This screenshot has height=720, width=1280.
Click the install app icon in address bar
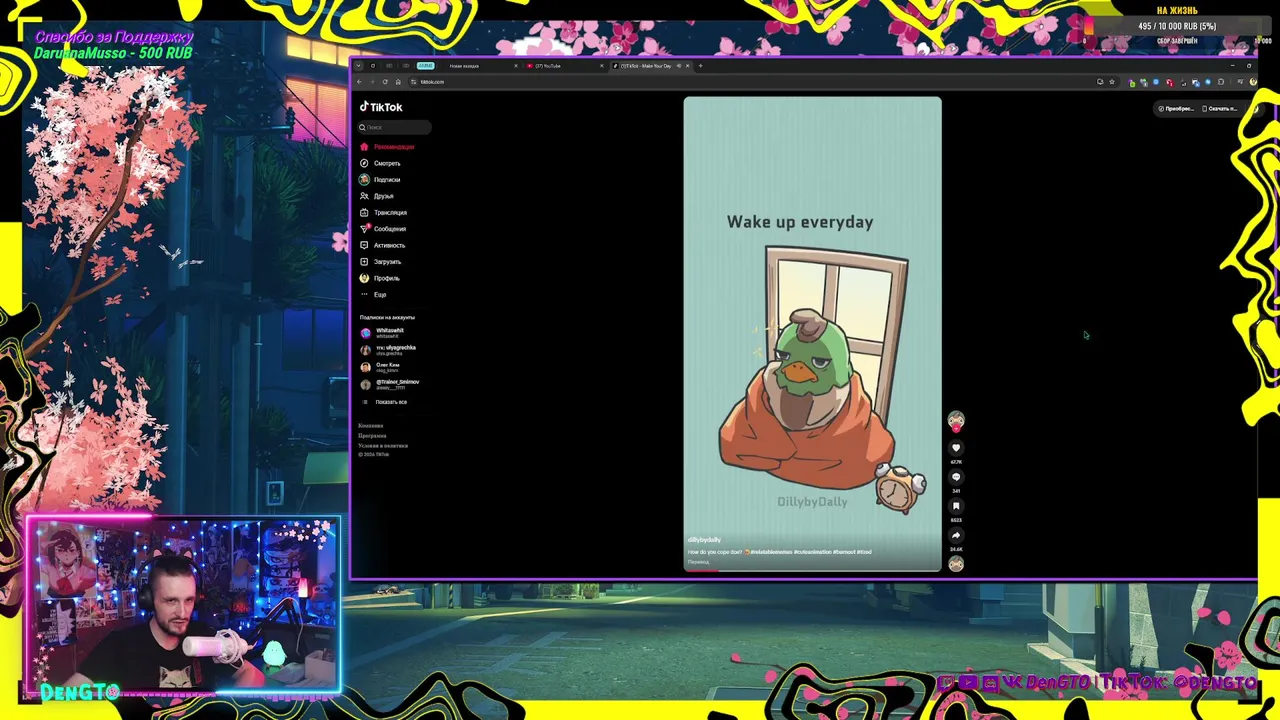(1100, 82)
